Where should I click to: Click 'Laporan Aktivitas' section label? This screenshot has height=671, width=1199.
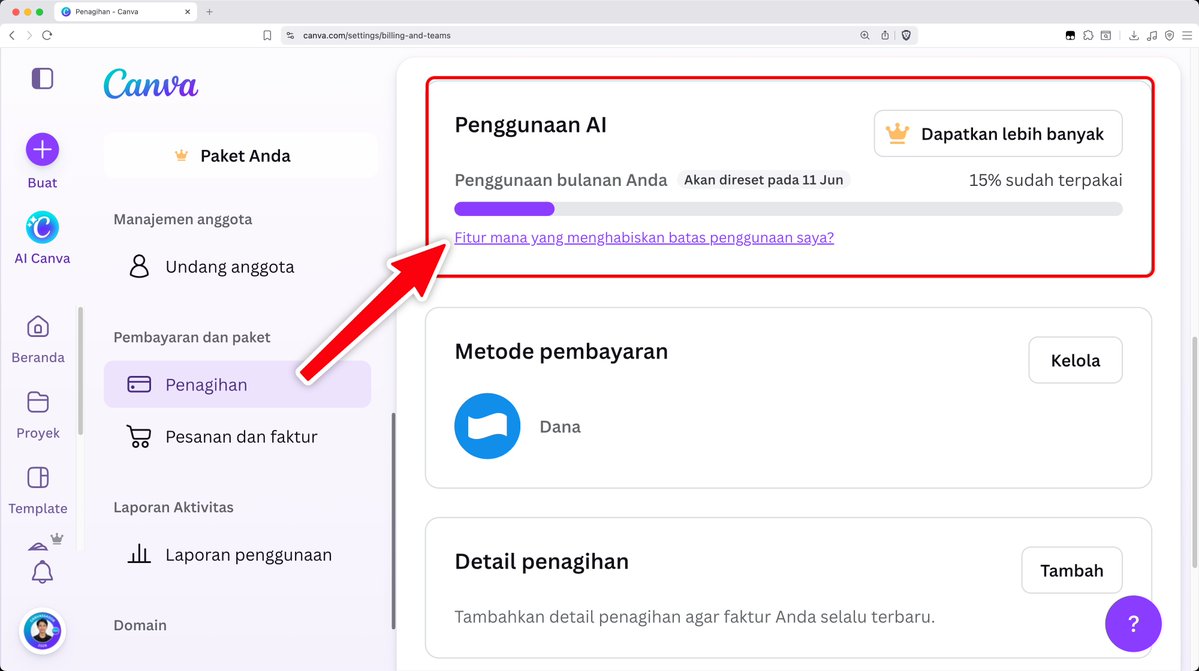click(x=174, y=507)
